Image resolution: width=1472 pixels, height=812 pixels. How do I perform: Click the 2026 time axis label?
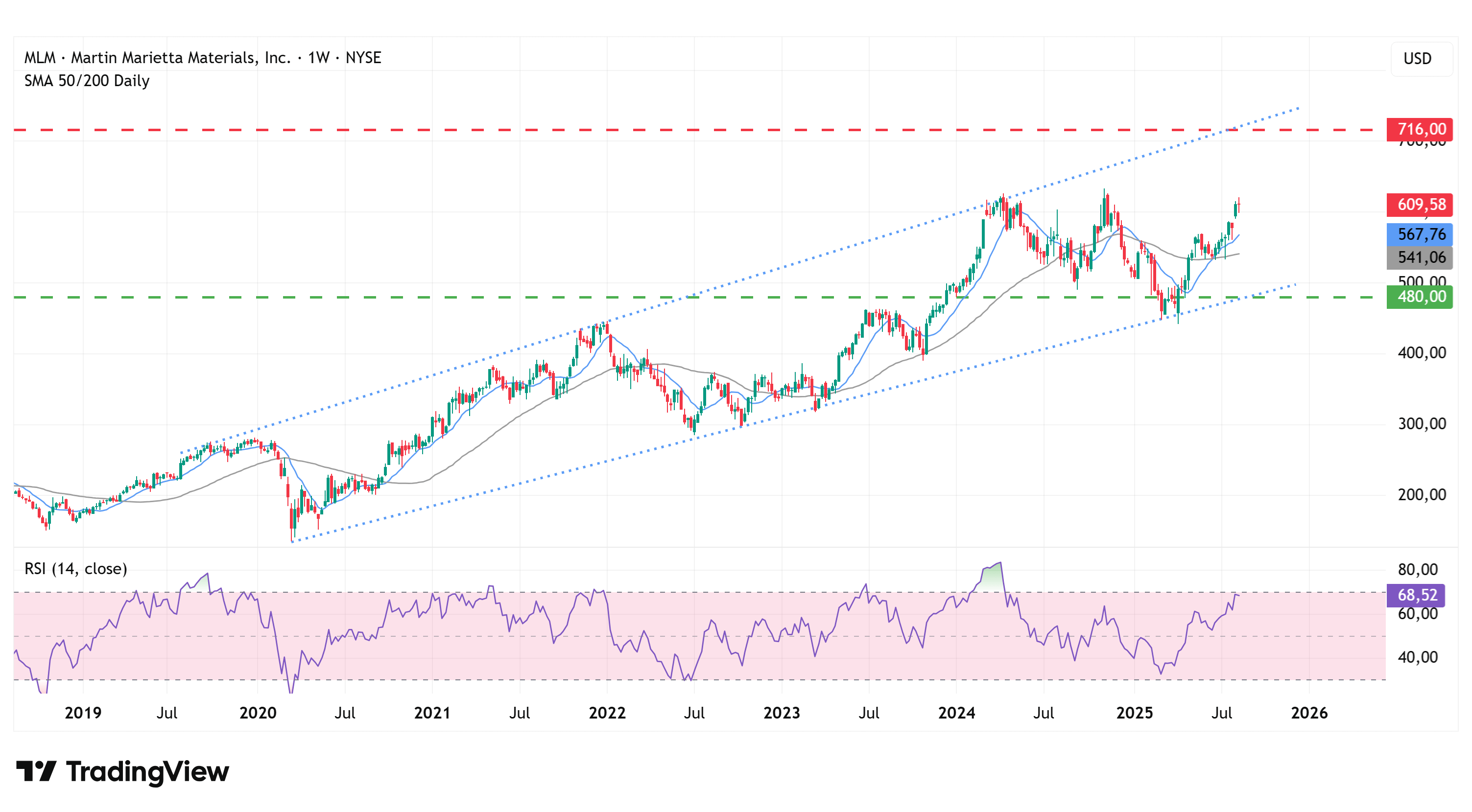coord(1310,713)
